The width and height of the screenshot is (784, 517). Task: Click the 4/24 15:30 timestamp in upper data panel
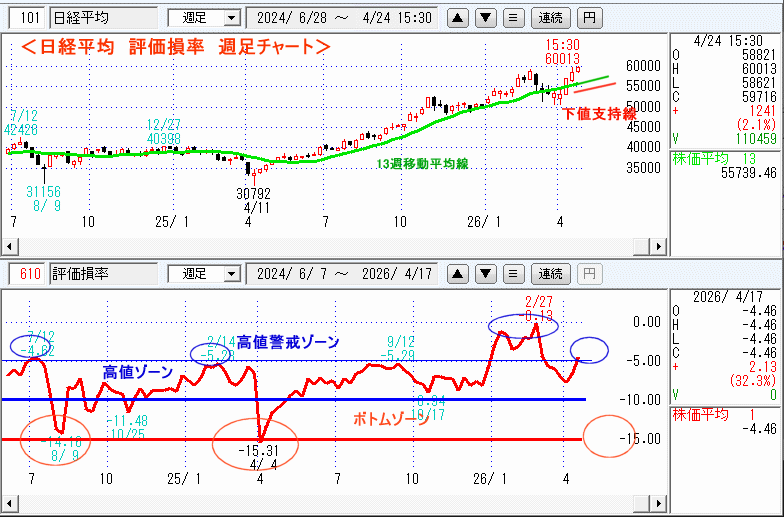(x=728, y=41)
